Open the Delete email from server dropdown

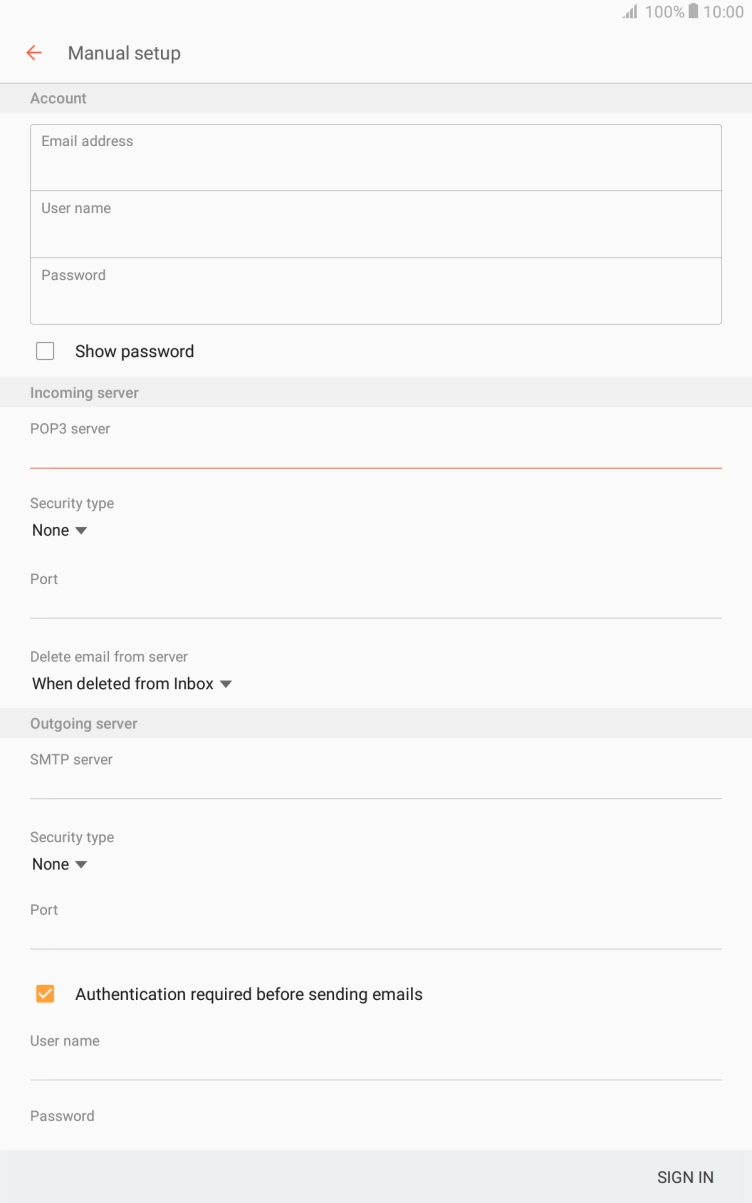(132, 683)
